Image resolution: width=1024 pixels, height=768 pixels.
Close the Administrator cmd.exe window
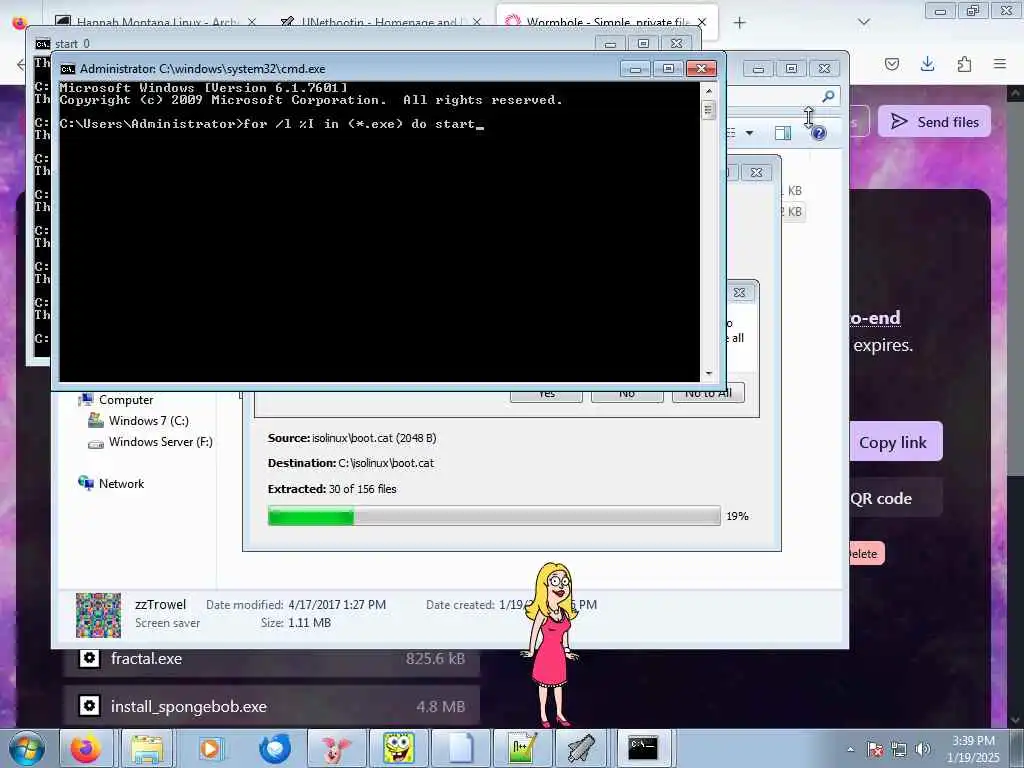point(701,69)
